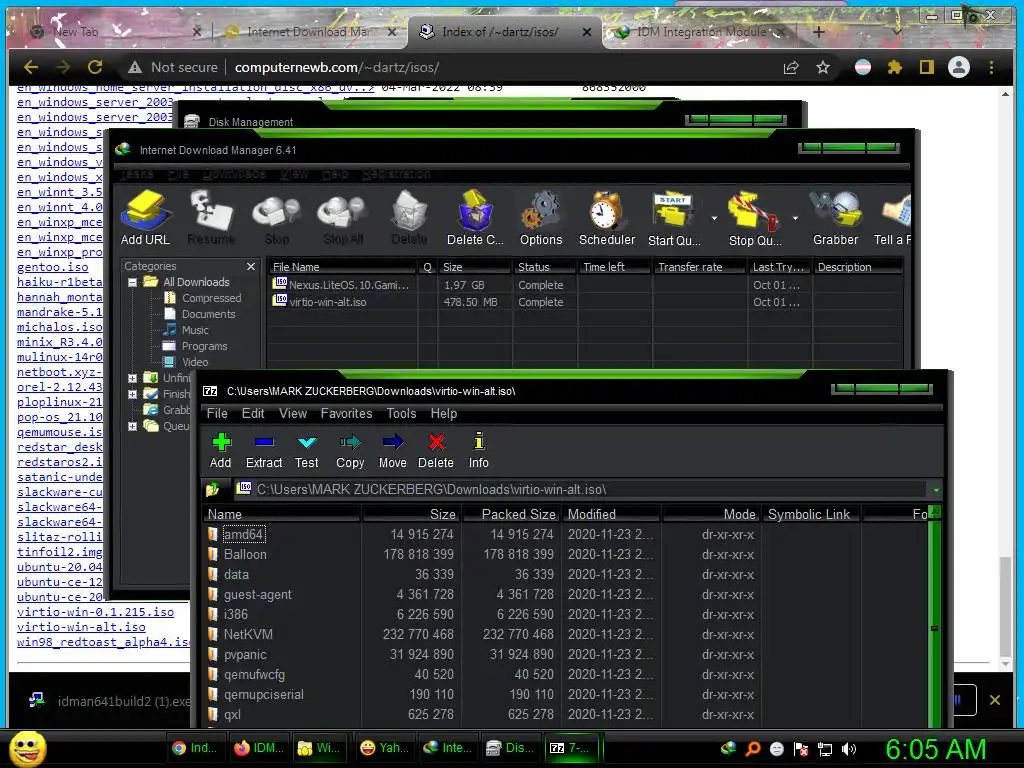1024x768 pixels.
Task: Select the Nexus.LiteOS download row in IDM
Action: [x=584, y=285]
